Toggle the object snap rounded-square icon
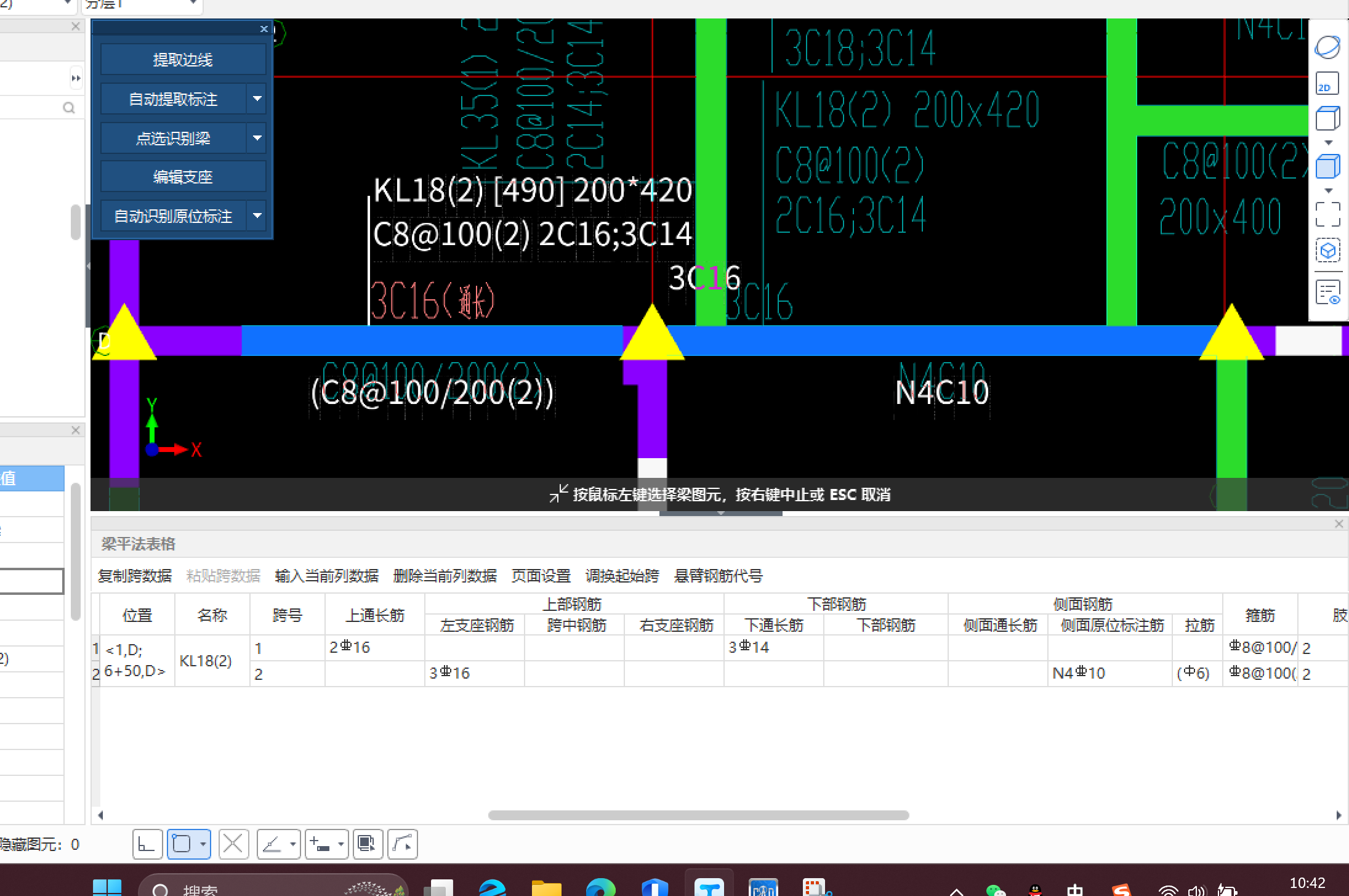 pyautogui.click(x=182, y=844)
